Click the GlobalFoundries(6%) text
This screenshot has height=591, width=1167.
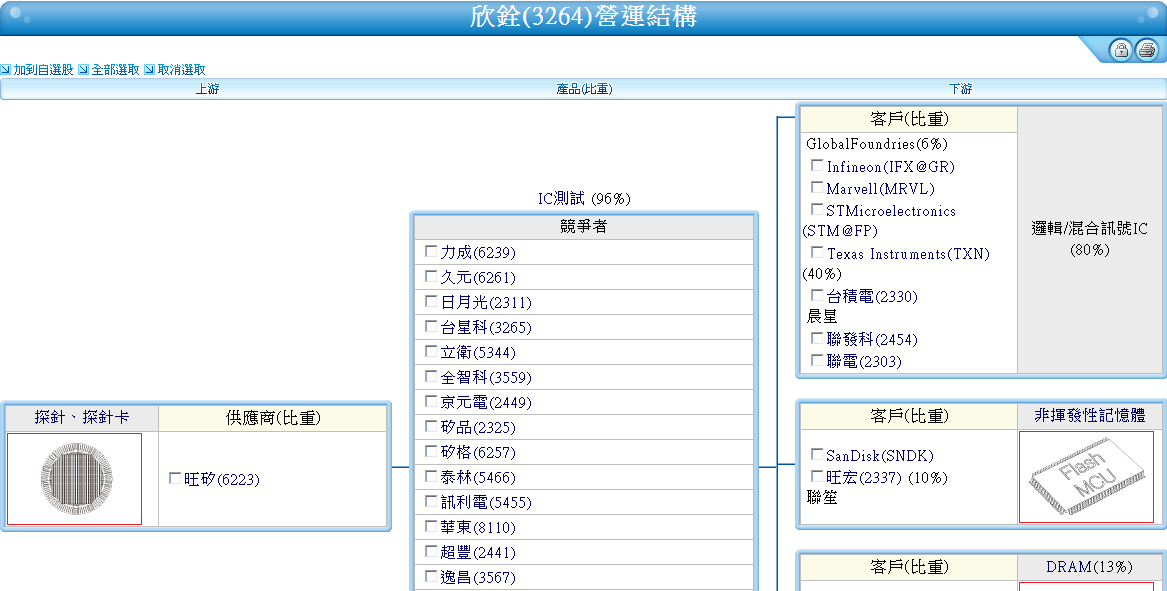pyautogui.click(x=877, y=144)
